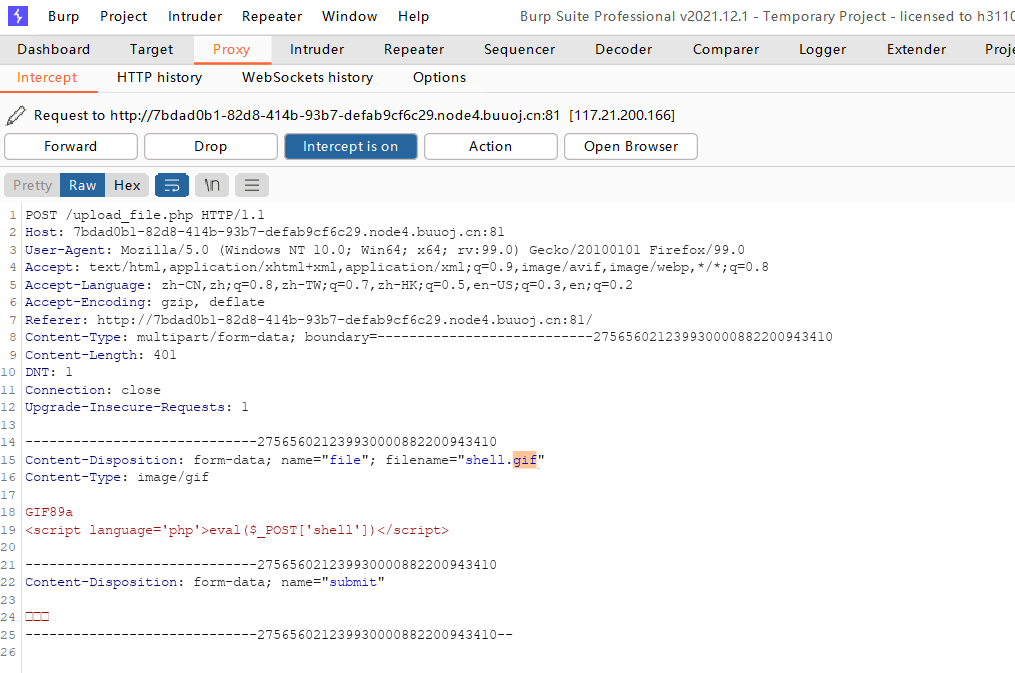The image size is (1015, 673).
Task: Open the Repeater menu in menu bar
Action: click(272, 16)
